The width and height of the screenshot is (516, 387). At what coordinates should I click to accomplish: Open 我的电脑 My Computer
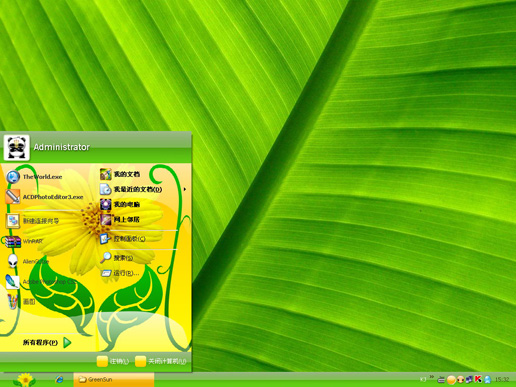[x=120, y=204]
